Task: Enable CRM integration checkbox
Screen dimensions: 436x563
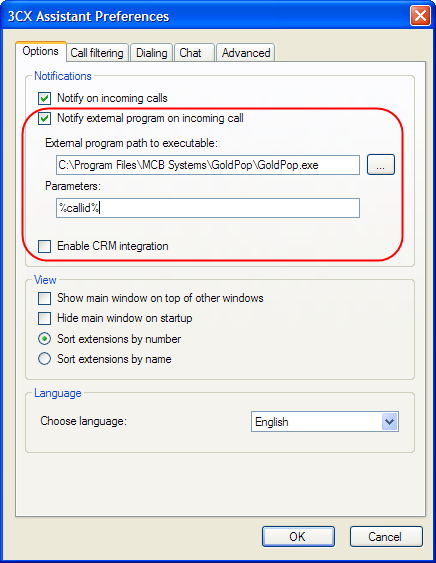Action: [45, 246]
